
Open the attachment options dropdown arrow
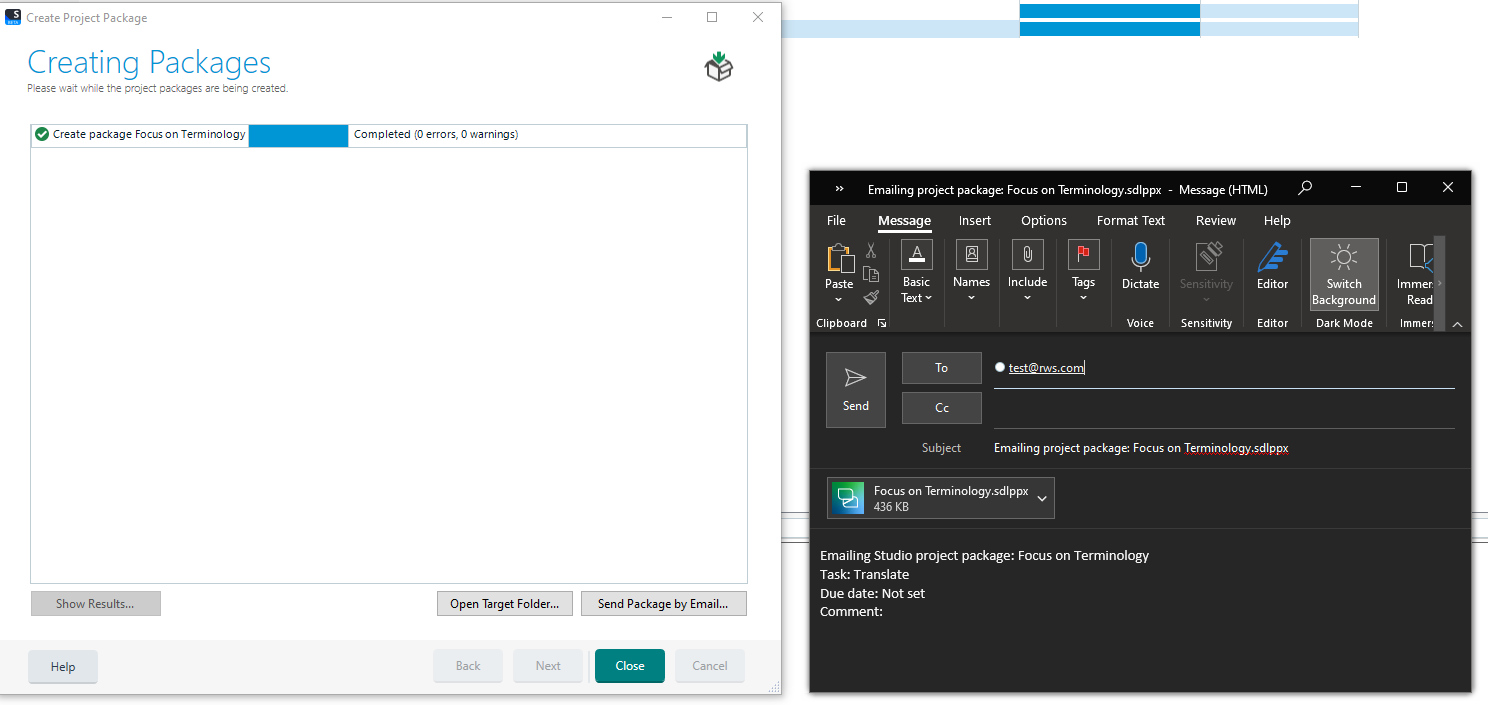[1042, 499]
